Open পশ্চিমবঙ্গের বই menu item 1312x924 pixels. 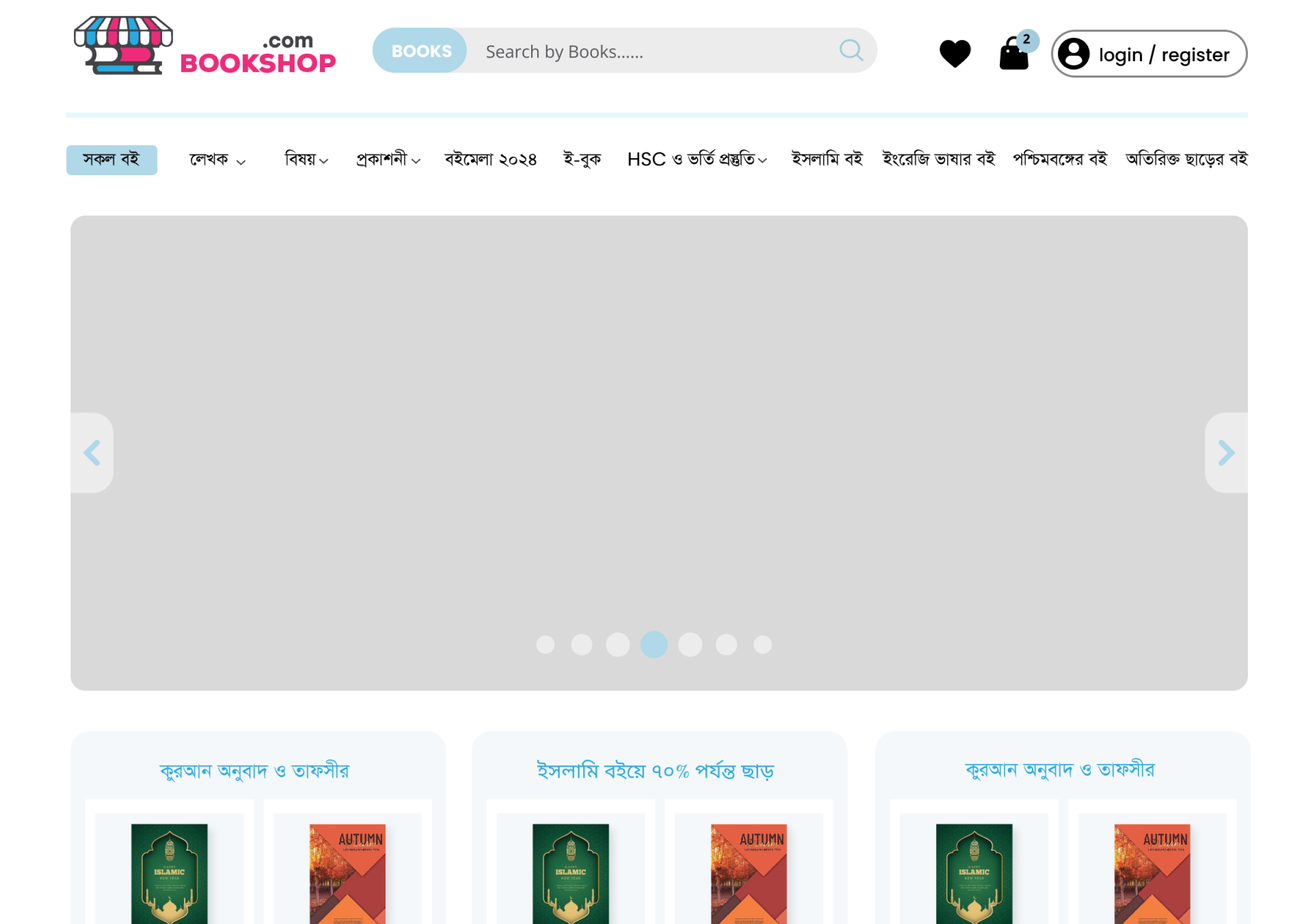(x=1060, y=159)
